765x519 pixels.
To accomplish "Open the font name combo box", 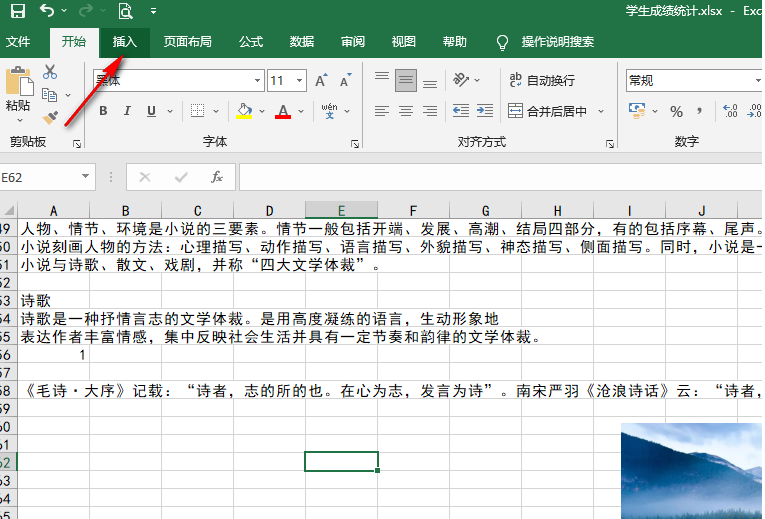I will (179, 80).
